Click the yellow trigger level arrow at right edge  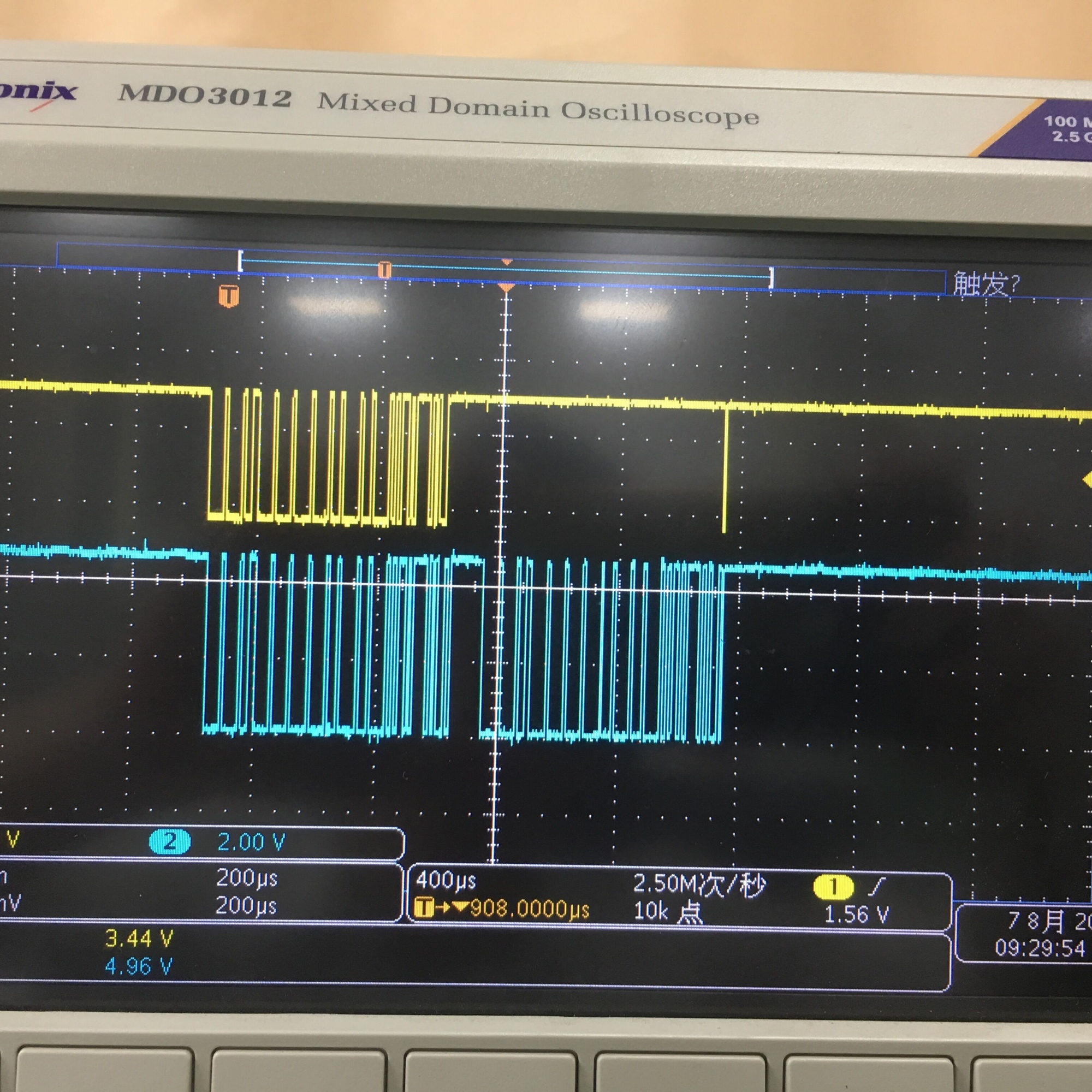click(1087, 480)
